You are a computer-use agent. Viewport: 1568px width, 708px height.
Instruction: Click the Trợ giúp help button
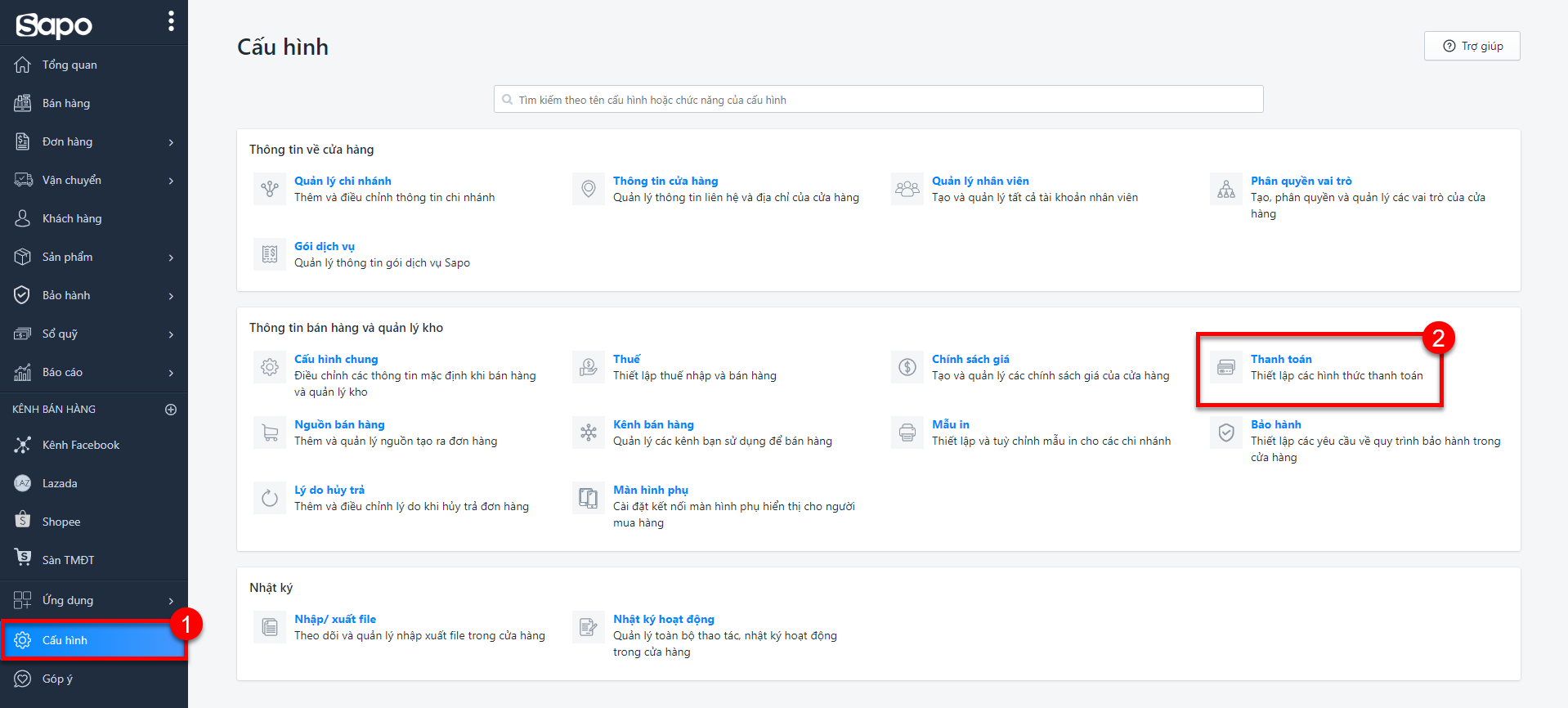[x=1472, y=47]
